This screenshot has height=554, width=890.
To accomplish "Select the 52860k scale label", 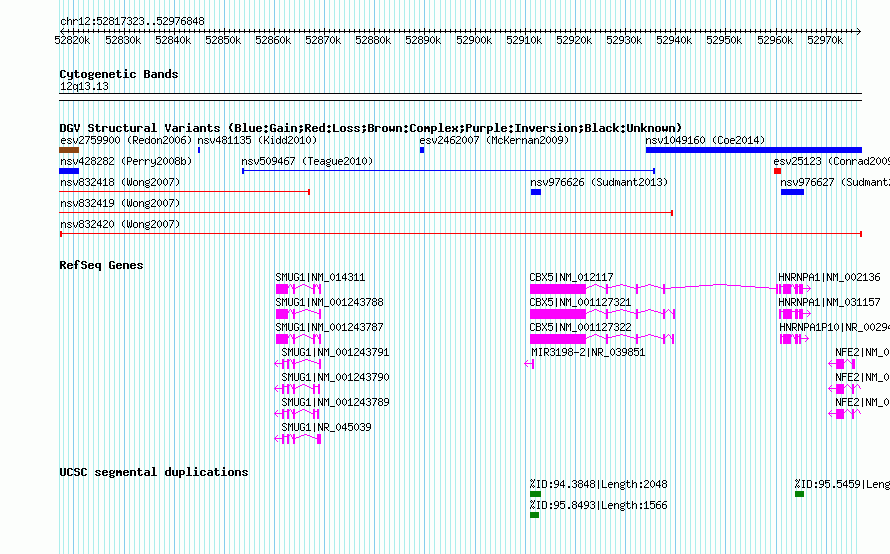I will pos(273,40).
